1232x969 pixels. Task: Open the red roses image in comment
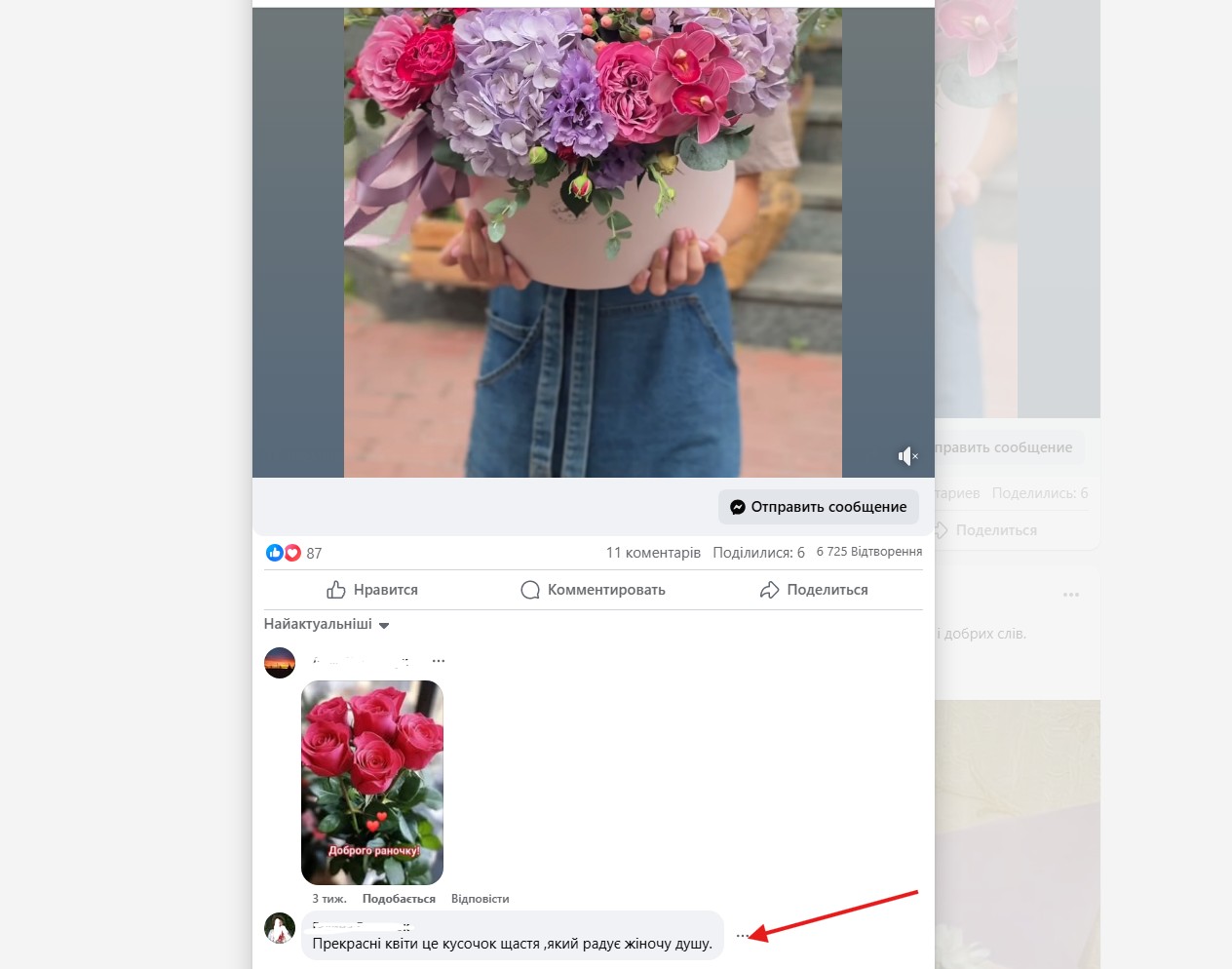[372, 782]
